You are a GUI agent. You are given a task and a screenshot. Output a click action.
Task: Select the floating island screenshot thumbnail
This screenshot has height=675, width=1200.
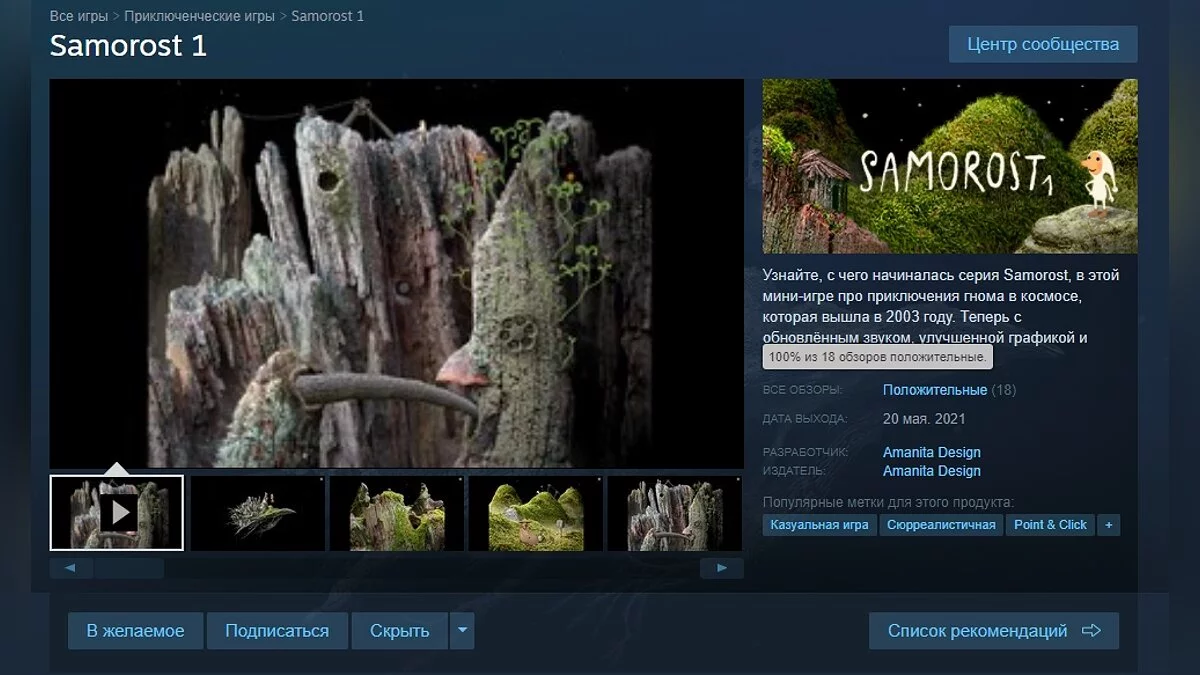pyautogui.click(x=257, y=513)
